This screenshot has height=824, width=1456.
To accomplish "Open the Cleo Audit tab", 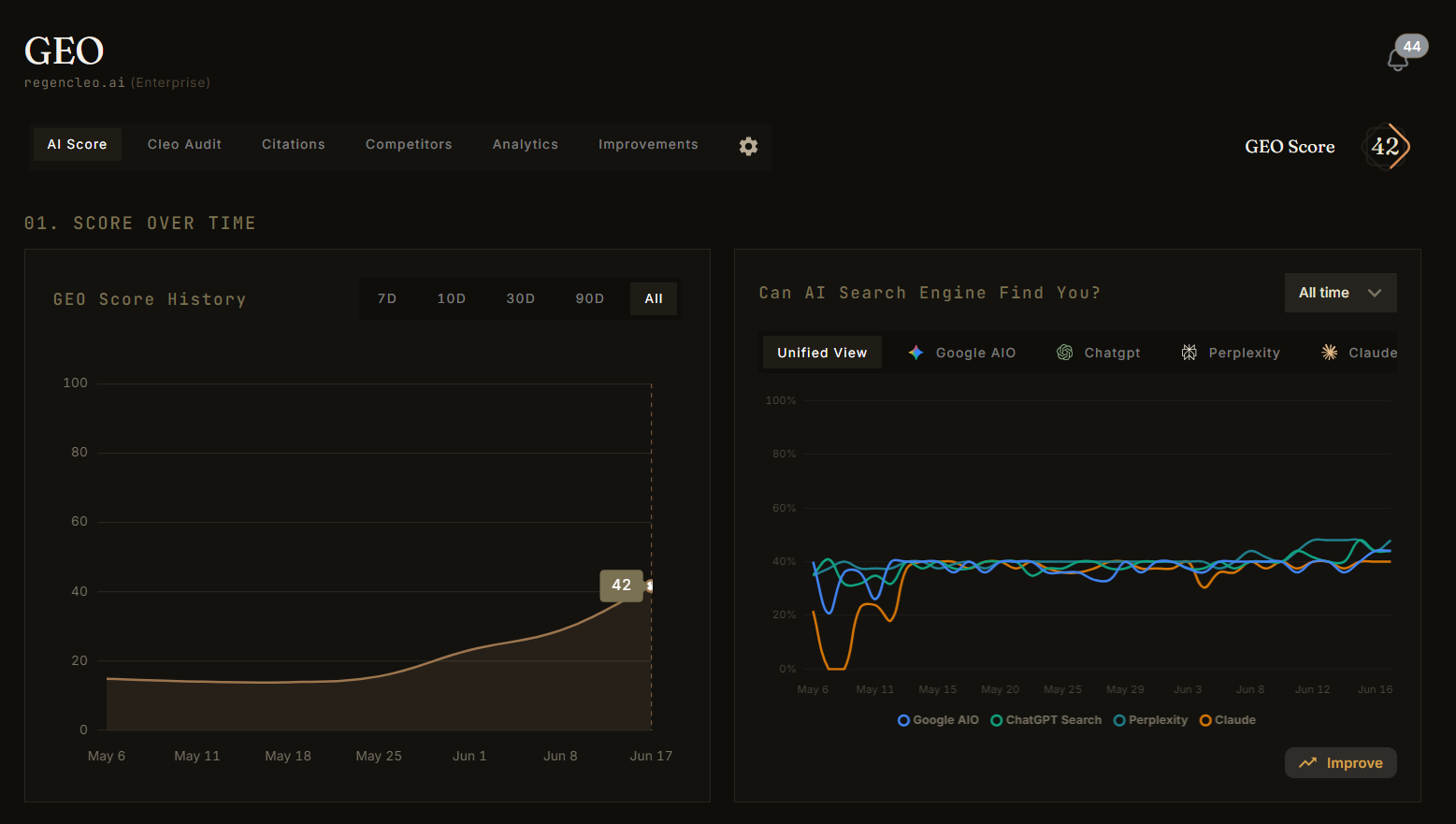I will pos(184,144).
